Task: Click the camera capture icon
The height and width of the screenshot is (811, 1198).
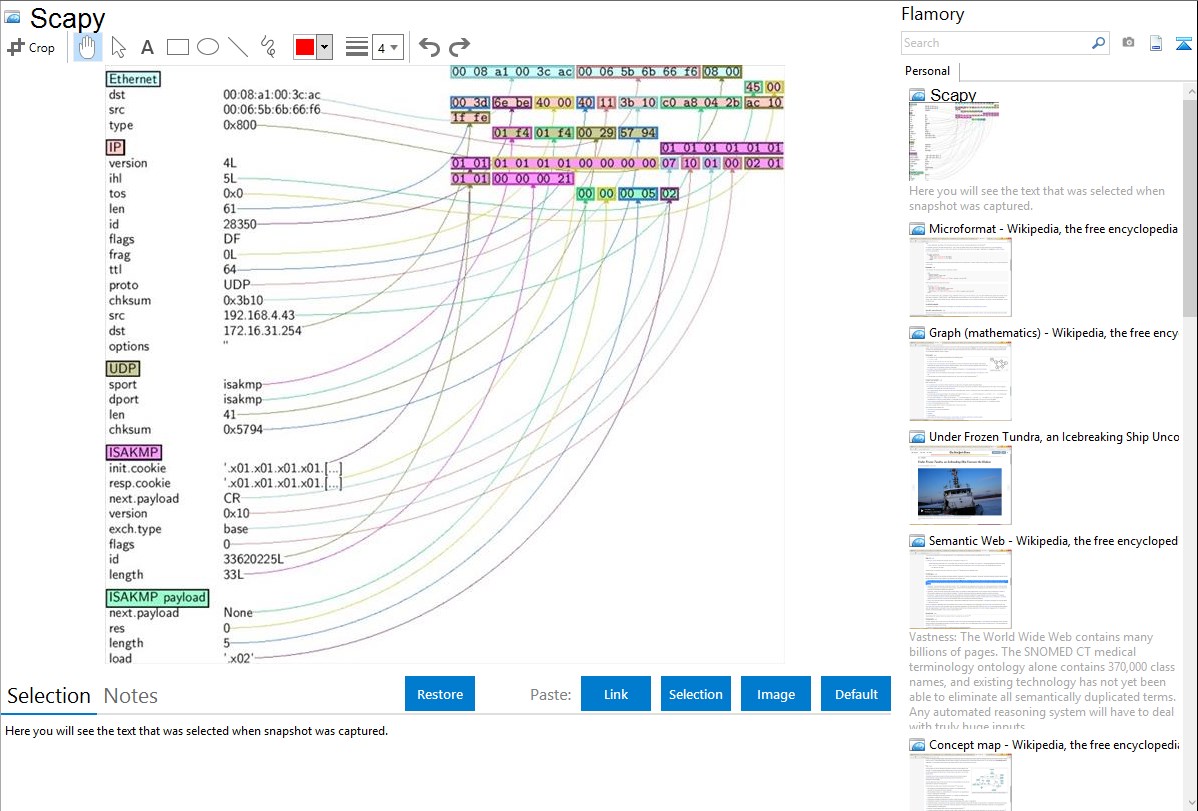Action: coord(1128,43)
